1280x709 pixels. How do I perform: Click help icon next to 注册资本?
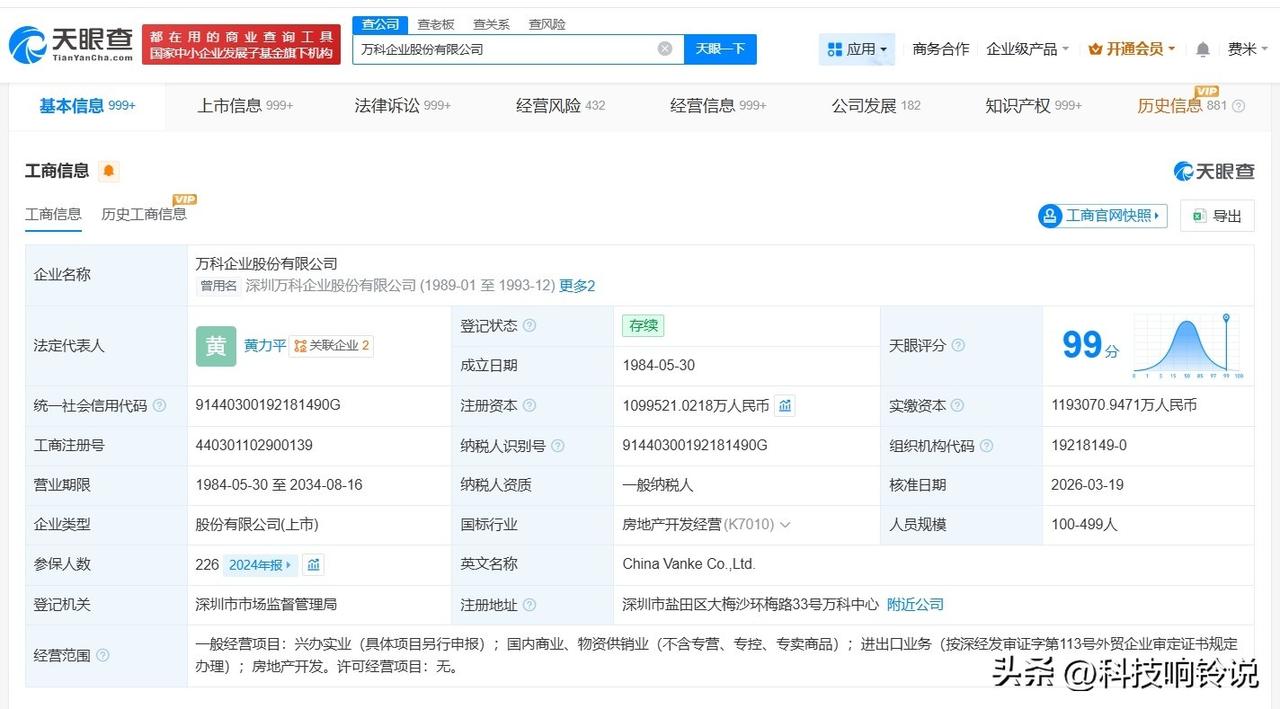tap(529, 405)
